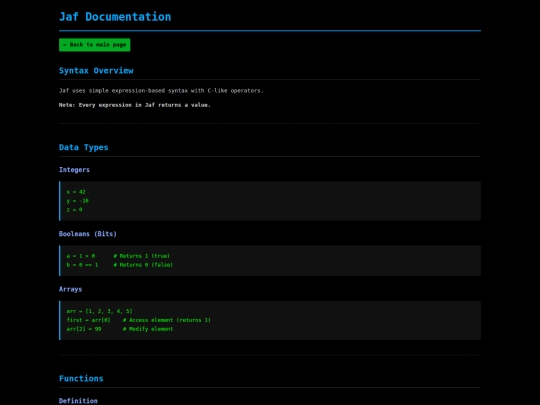Click the code line first = arr[0]
Screen dimensions: 540x405
89,320
